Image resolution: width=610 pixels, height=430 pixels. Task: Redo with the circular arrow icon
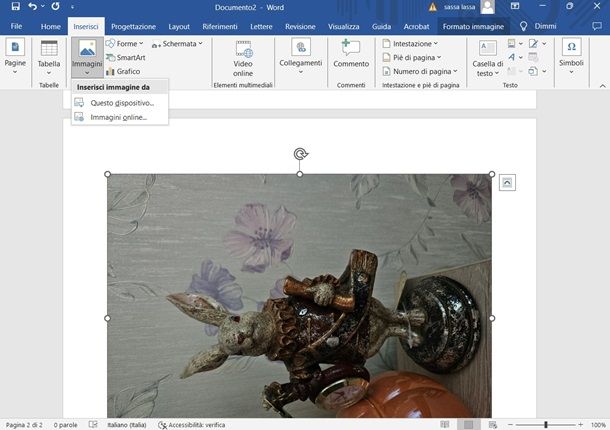tap(55, 7)
